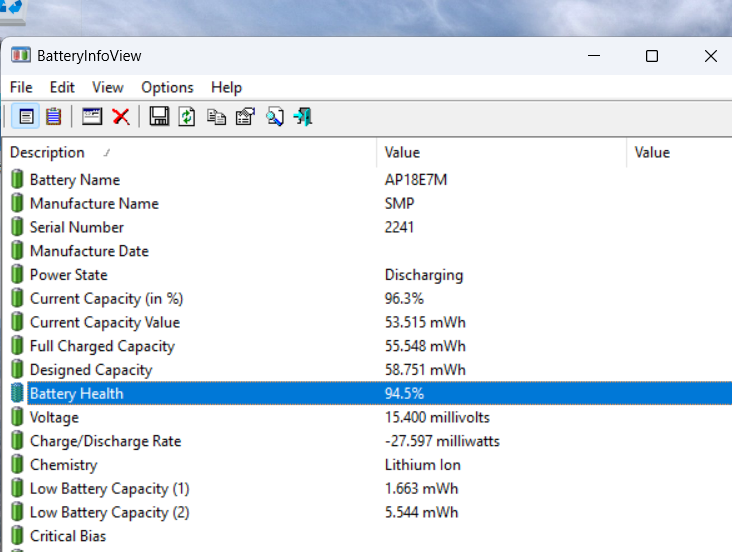This screenshot has height=552, width=732.
Task: Click the Find magnifier toolbar icon
Action: click(275, 116)
